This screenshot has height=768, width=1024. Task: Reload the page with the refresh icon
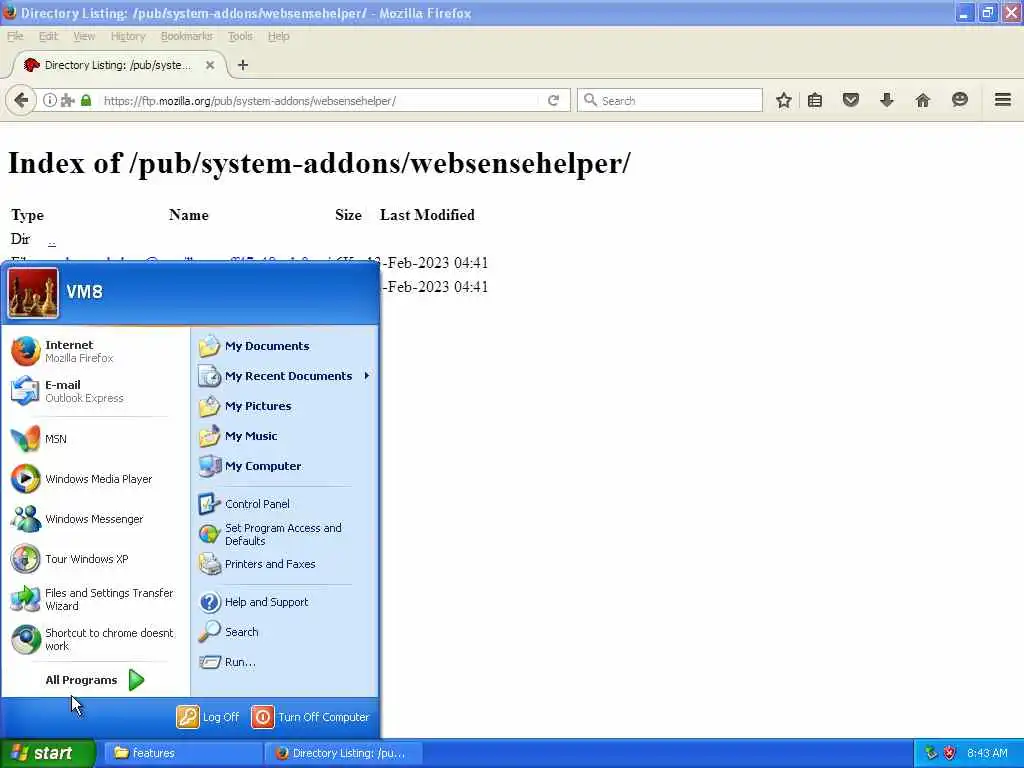(x=553, y=101)
